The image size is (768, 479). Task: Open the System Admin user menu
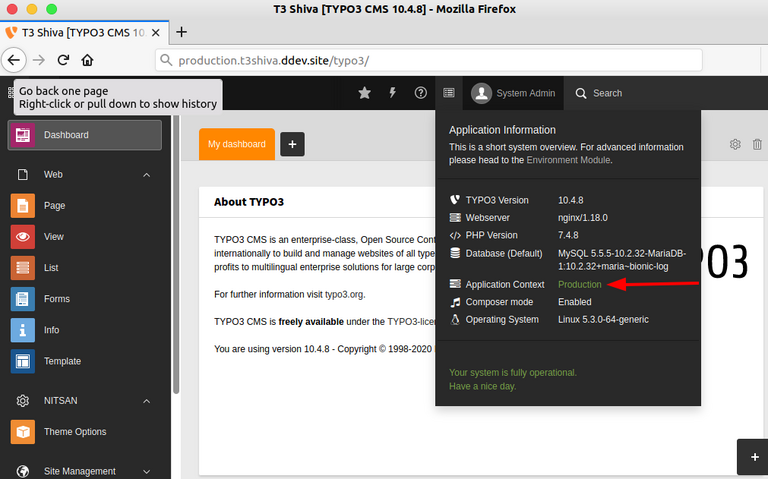pos(514,93)
